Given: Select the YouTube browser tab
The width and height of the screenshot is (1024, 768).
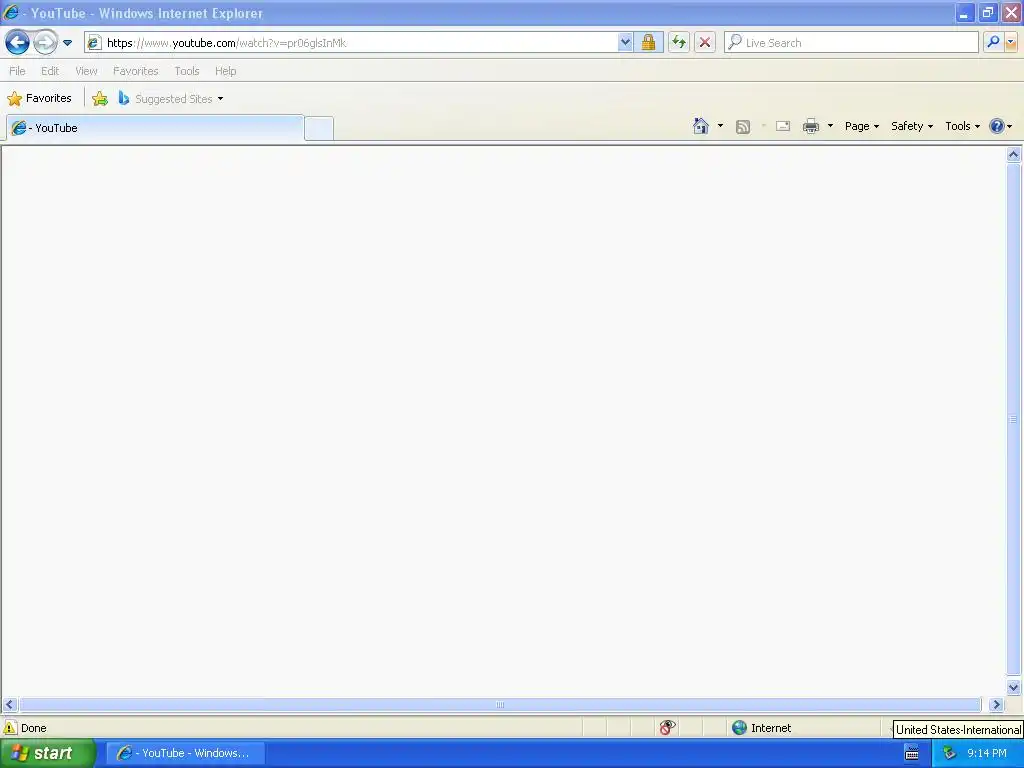Looking at the screenshot, I should 155,128.
